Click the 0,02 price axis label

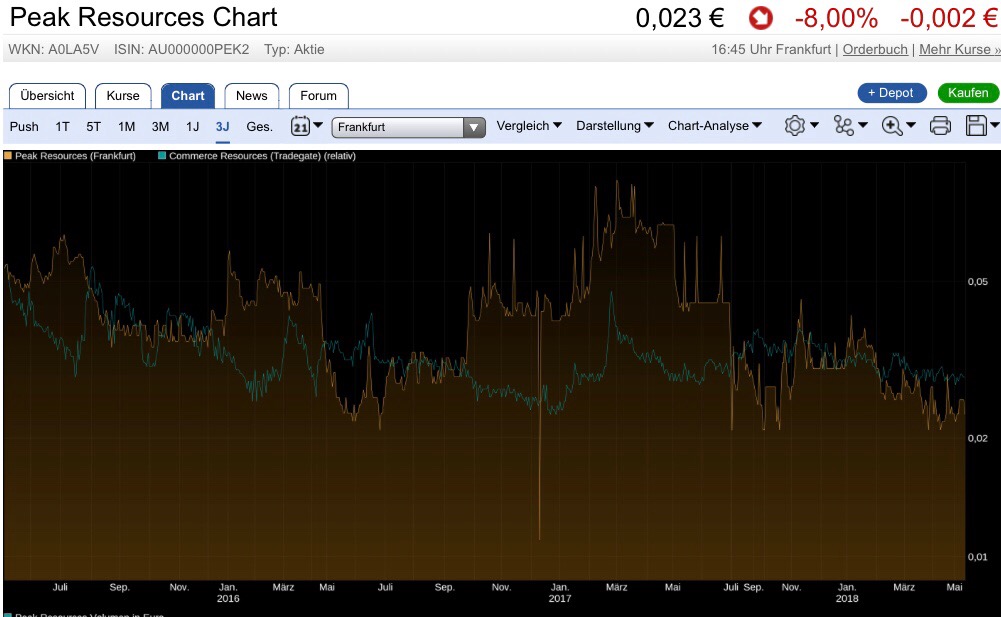coord(977,438)
